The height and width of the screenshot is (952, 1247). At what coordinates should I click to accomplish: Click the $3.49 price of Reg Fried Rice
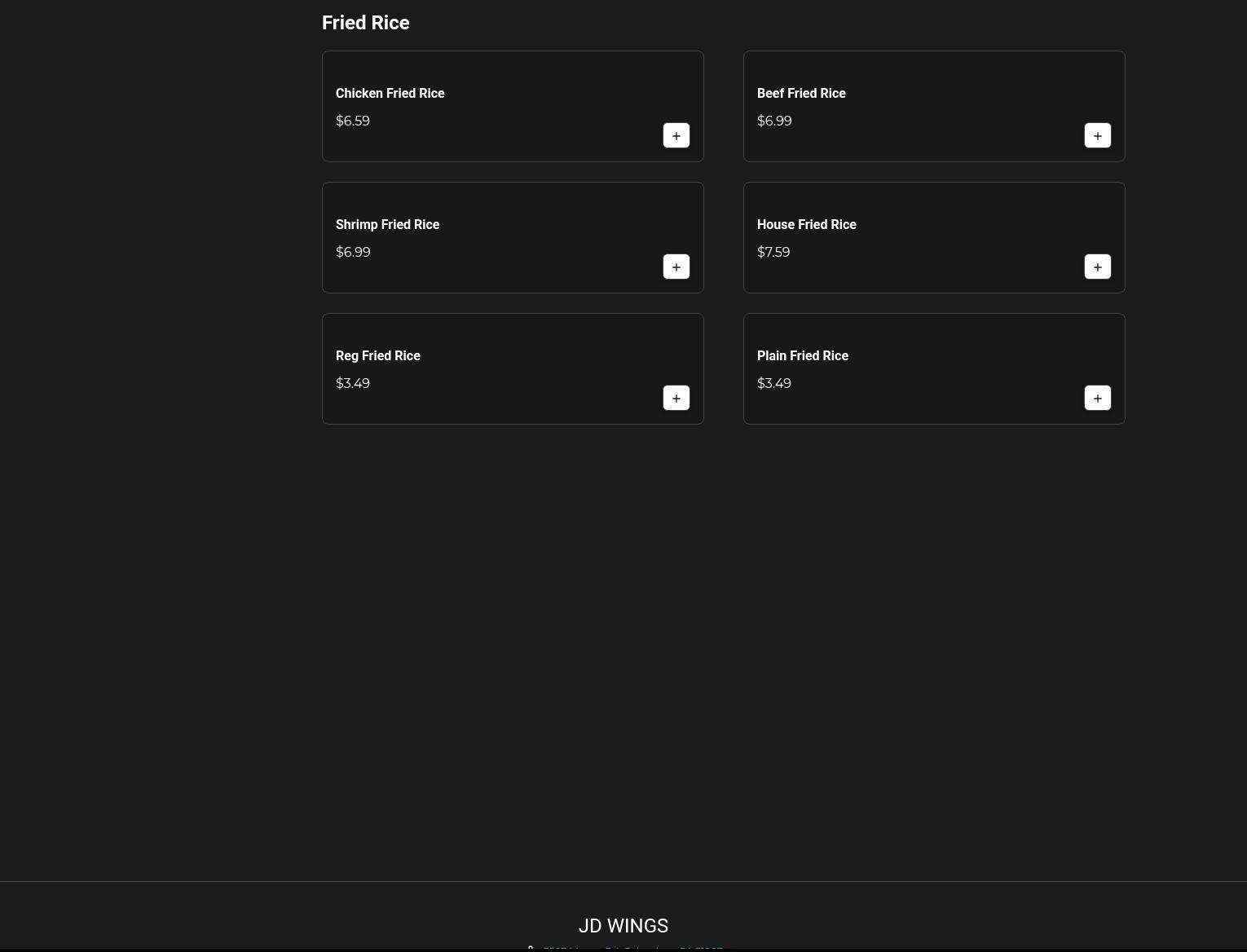353,383
